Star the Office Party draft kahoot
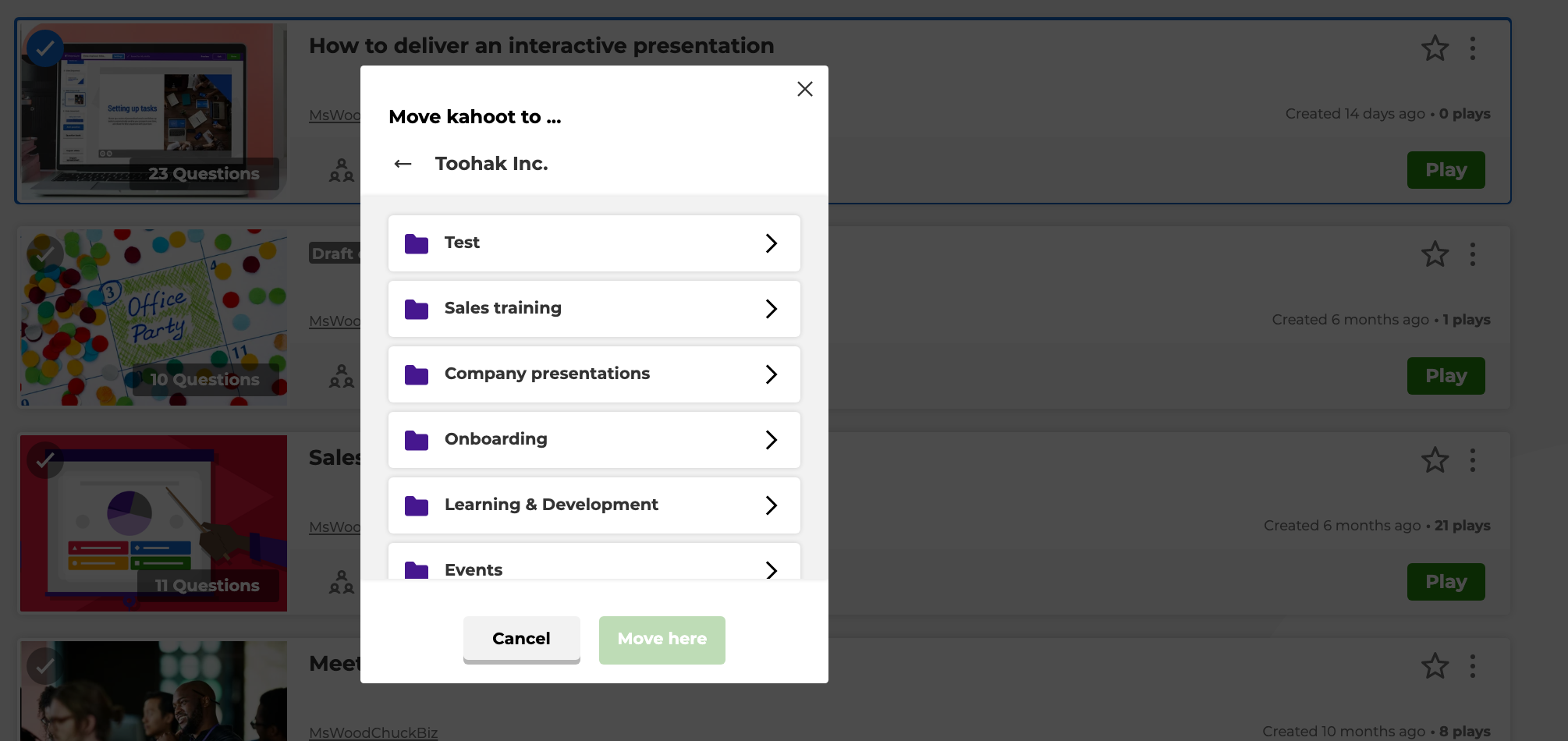 click(1435, 254)
